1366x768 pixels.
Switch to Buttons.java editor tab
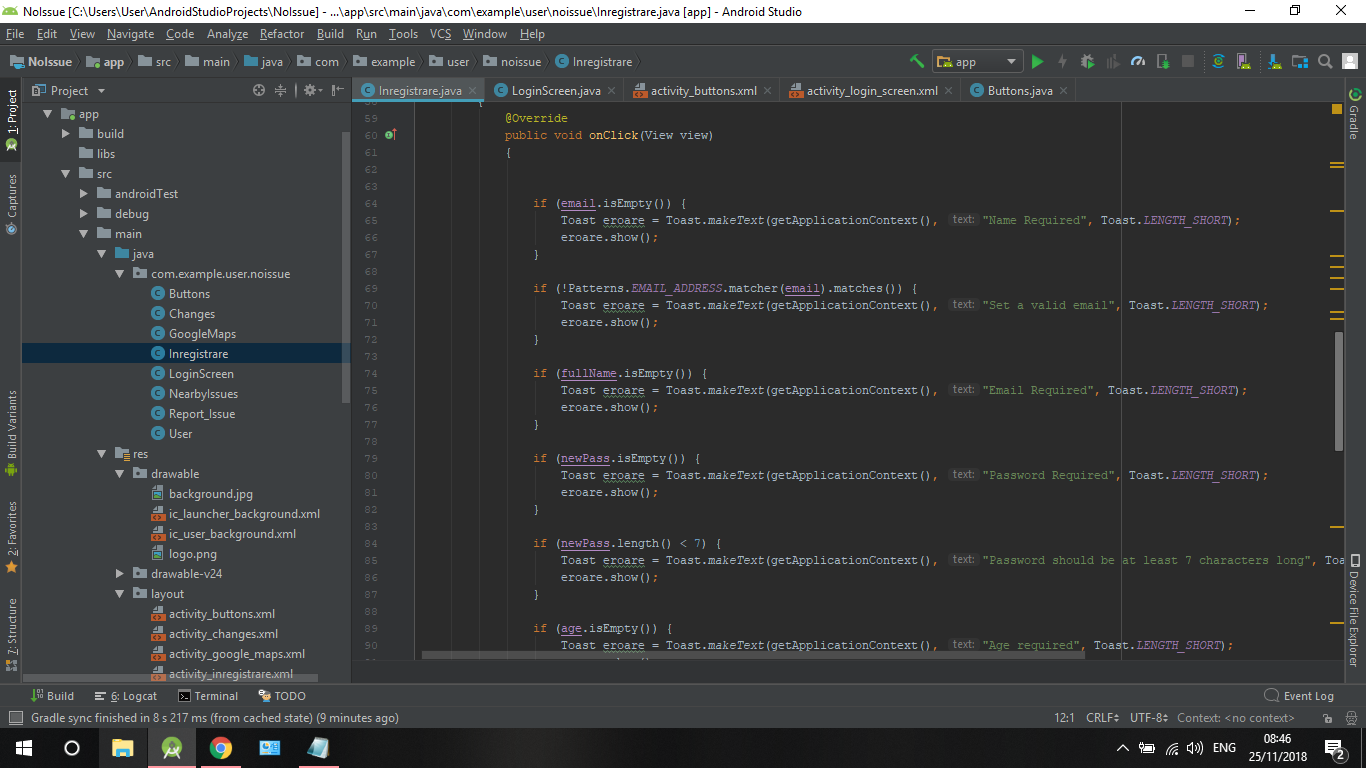[x=1020, y=90]
